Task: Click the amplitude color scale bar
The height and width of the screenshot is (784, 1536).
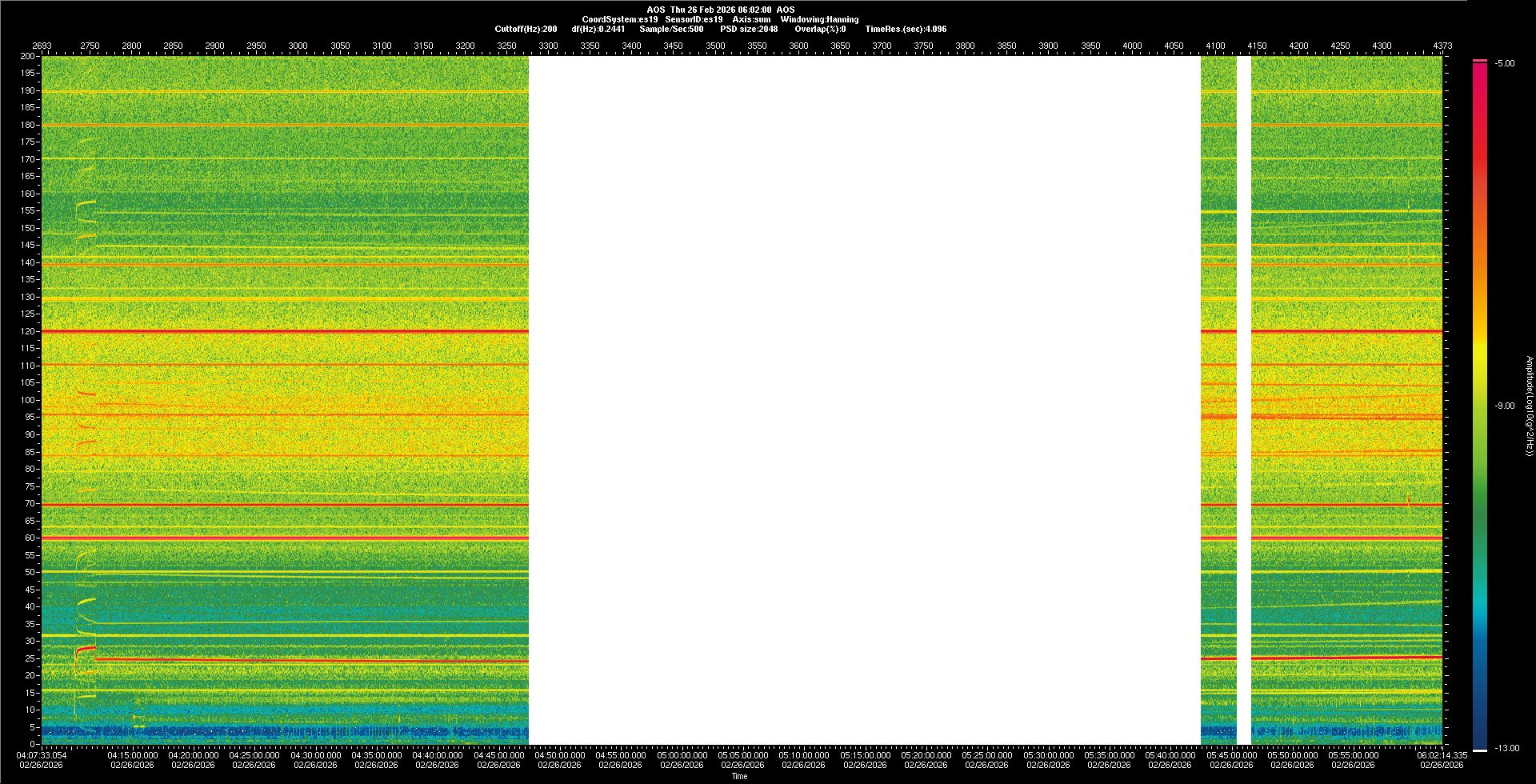Action: tap(1479, 405)
